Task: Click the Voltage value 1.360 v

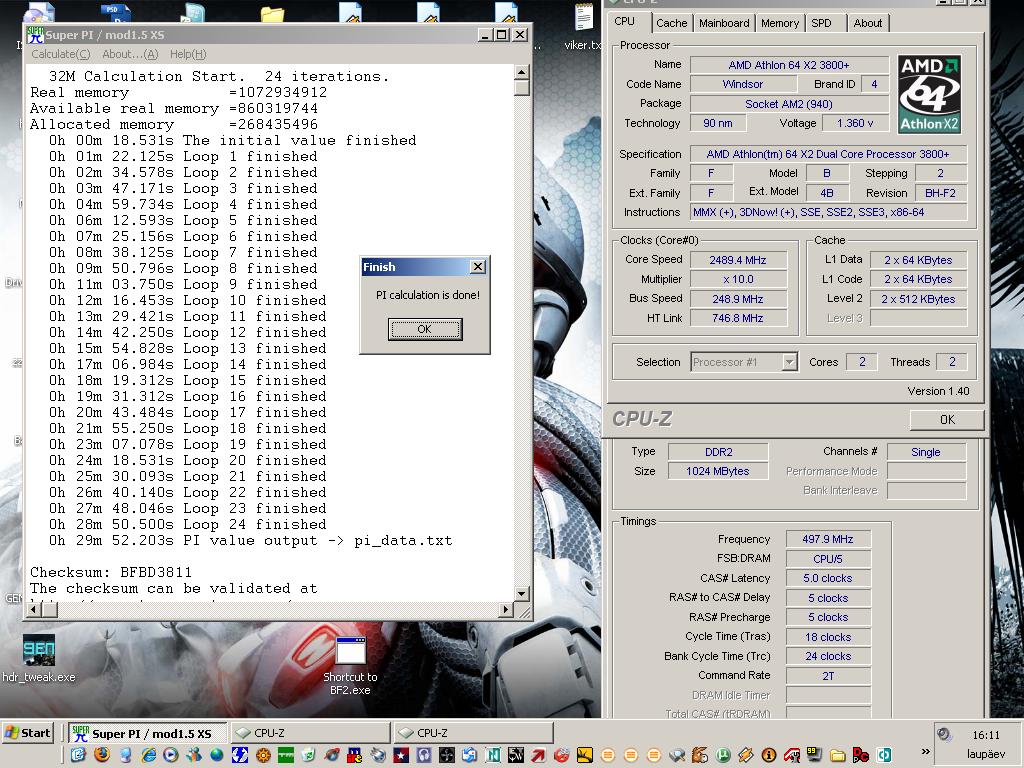Action: (x=854, y=123)
